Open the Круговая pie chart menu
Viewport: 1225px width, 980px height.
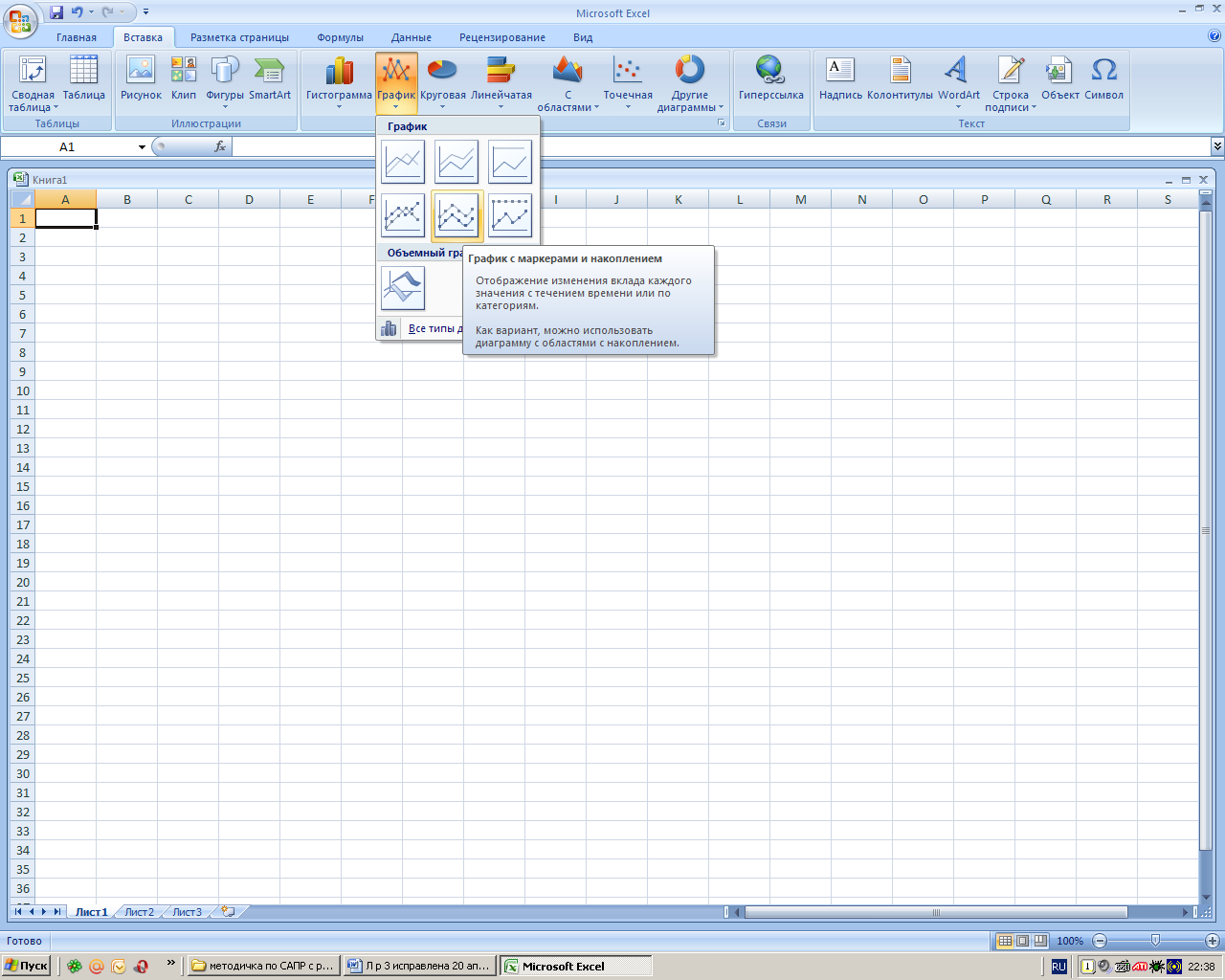tap(442, 83)
